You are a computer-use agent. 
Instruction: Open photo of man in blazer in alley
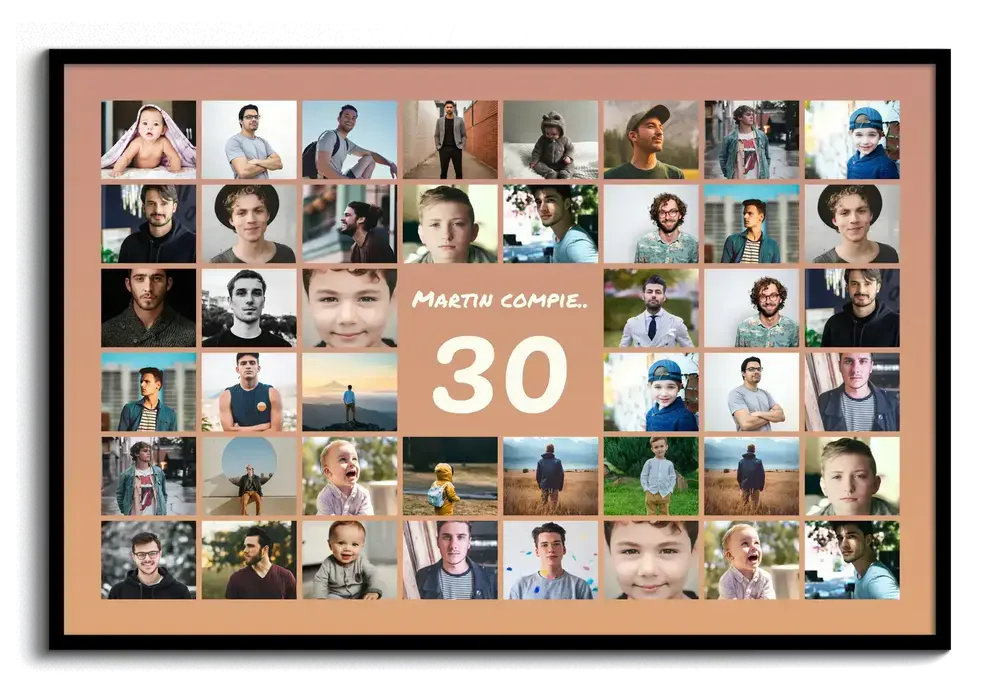click(x=450, y=140)
